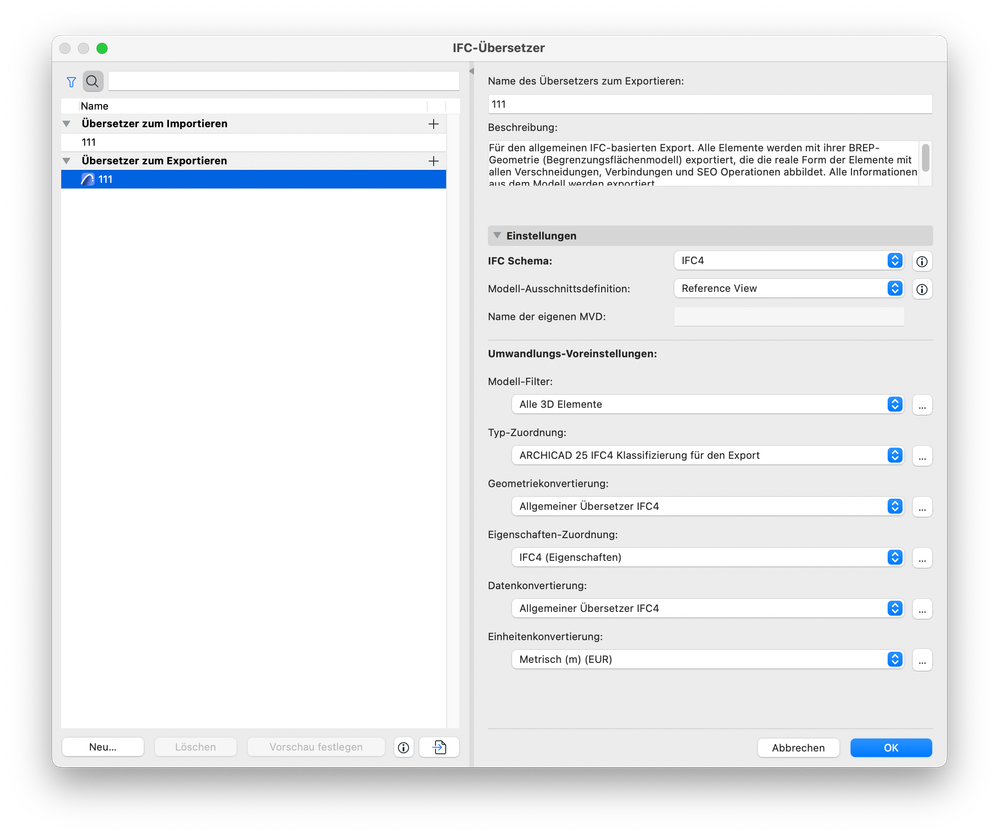Viewport: 999px width, 836px height.
Task: Click the preview icon of export translator 111
Action: (87, 180)
